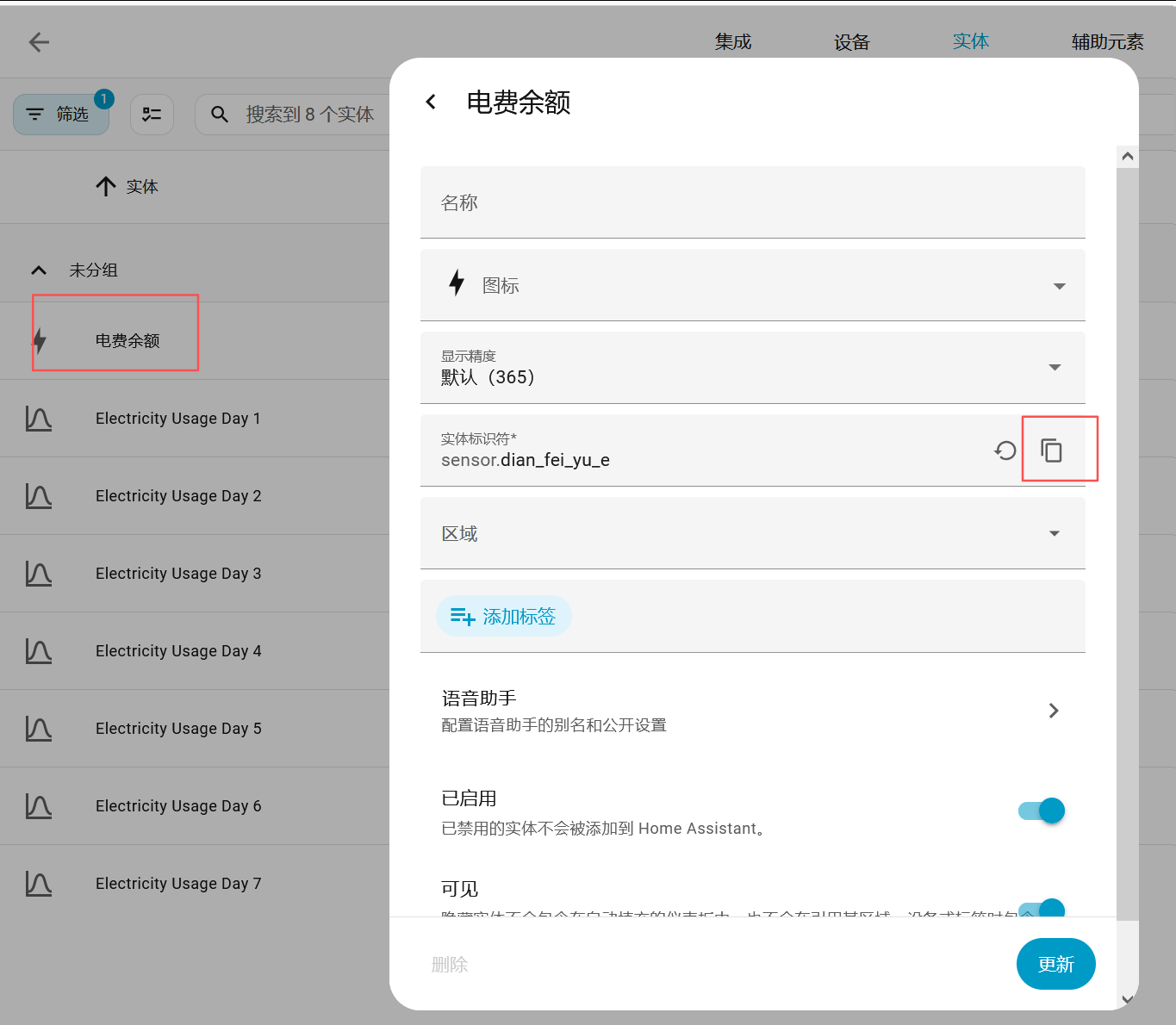The image size is (1176, 1025).
Task: Click the up arrow beside 实体
Action: click(105, 186)
